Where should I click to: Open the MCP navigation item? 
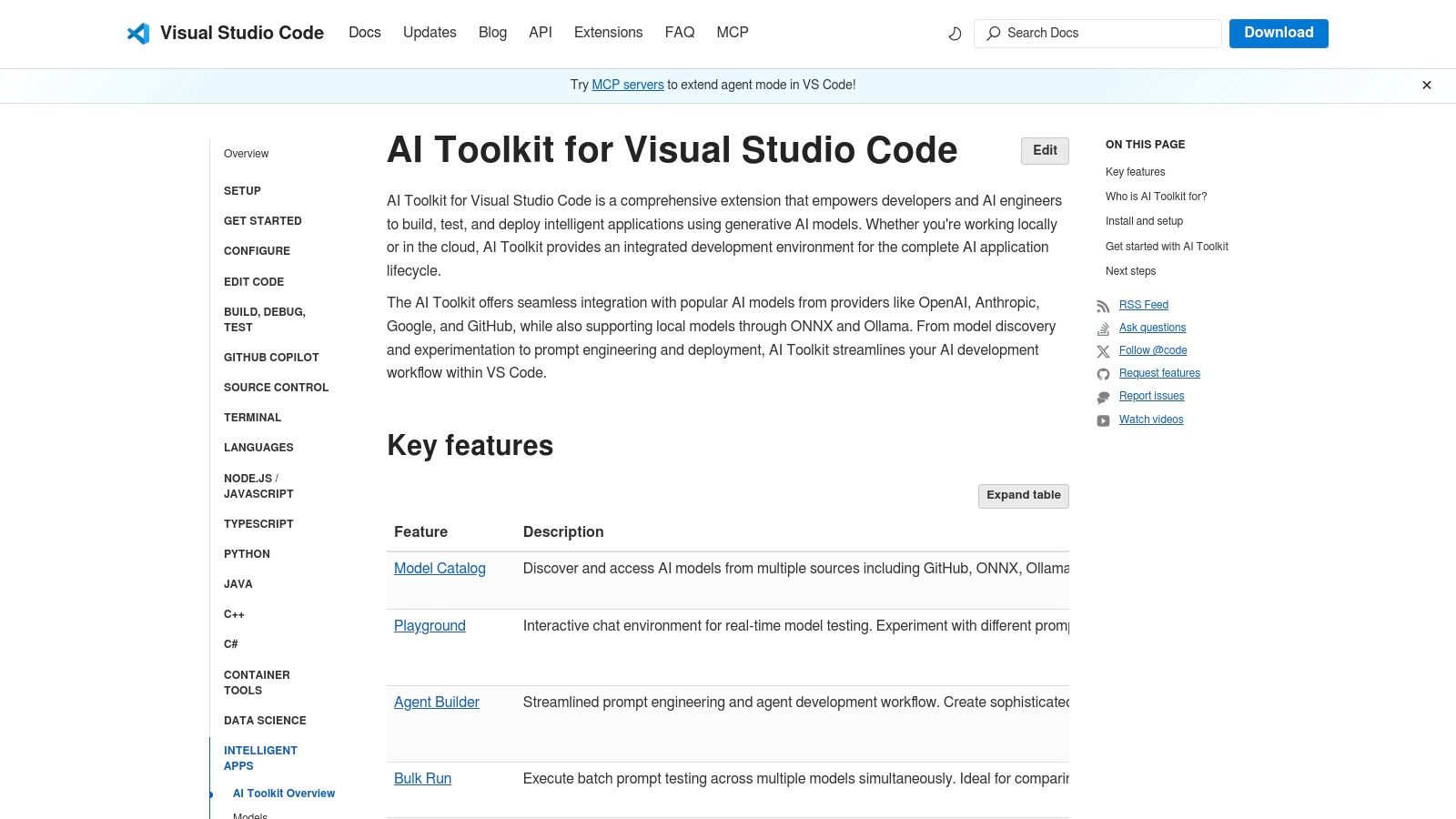(x=733, y=33)
